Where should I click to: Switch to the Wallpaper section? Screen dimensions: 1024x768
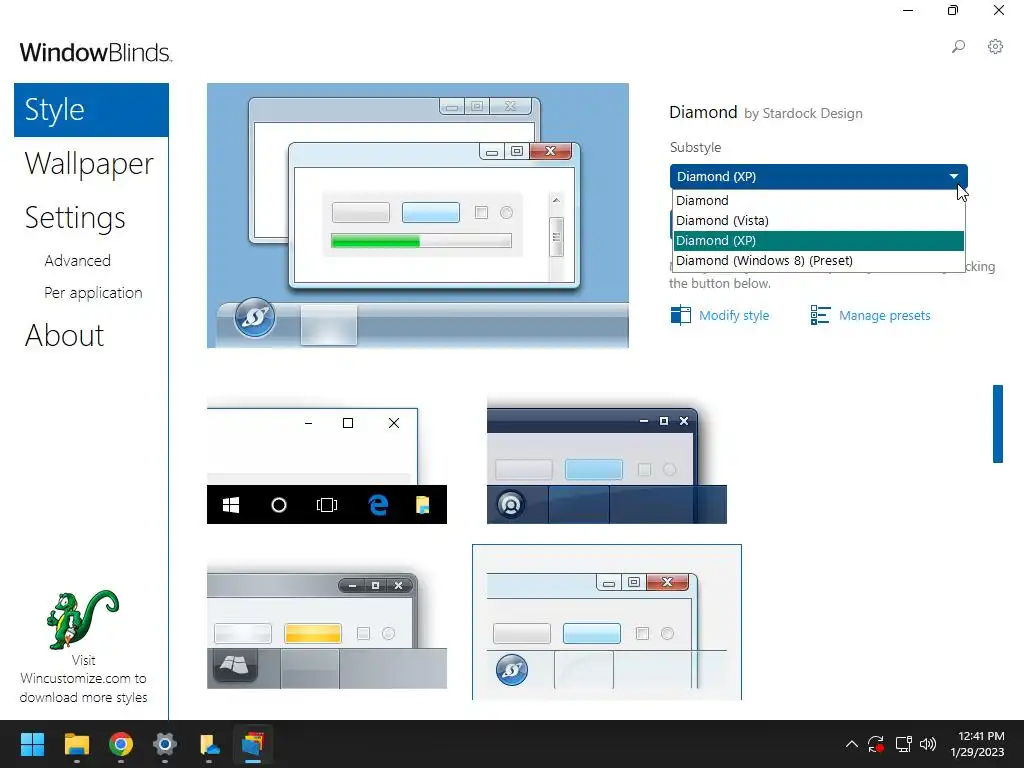89,163
